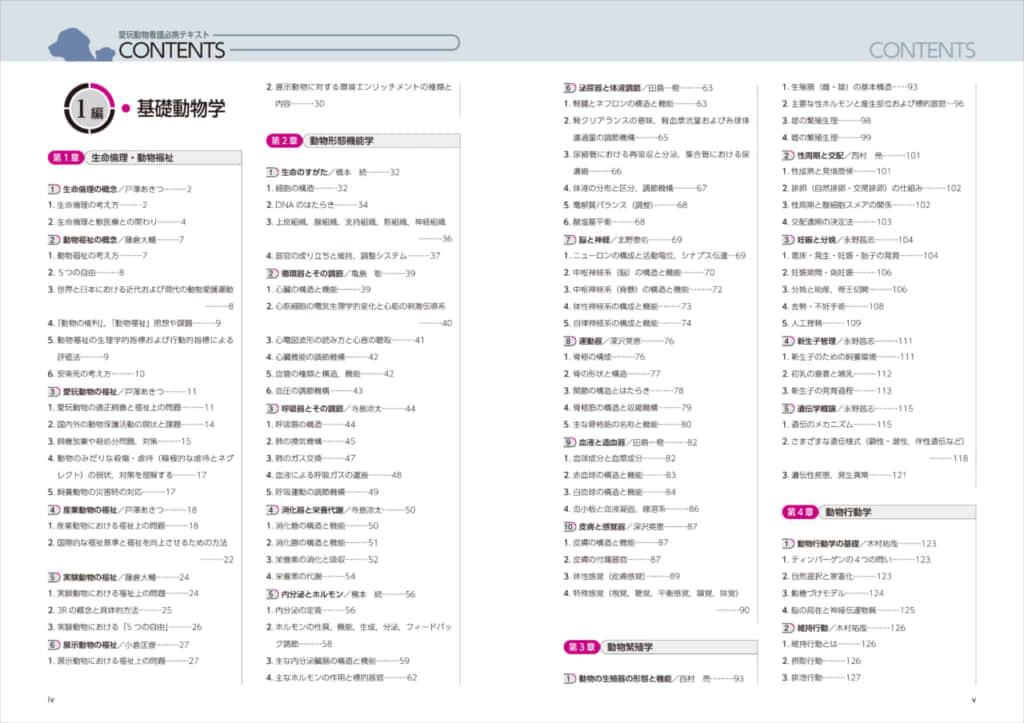Click the pink dot before 基礎動物学
This screenshot has width=1024, height=723.
[x=126, y=110]
